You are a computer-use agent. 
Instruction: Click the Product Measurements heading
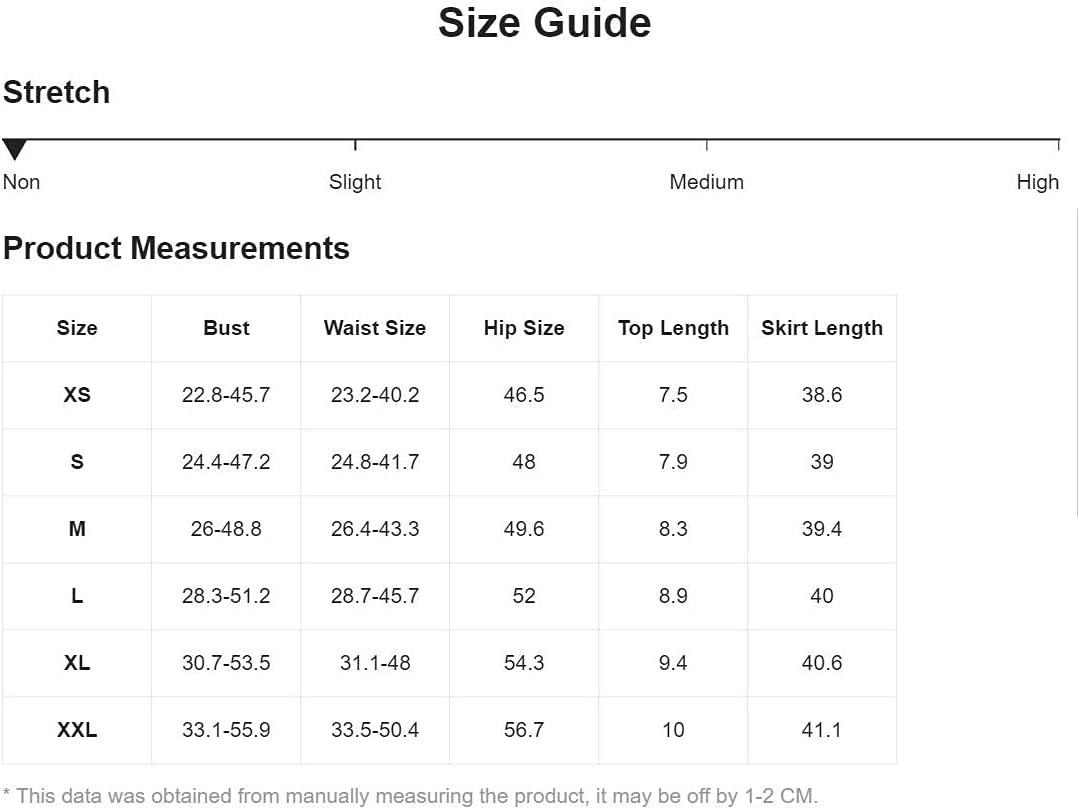click(x=176, y=248)
